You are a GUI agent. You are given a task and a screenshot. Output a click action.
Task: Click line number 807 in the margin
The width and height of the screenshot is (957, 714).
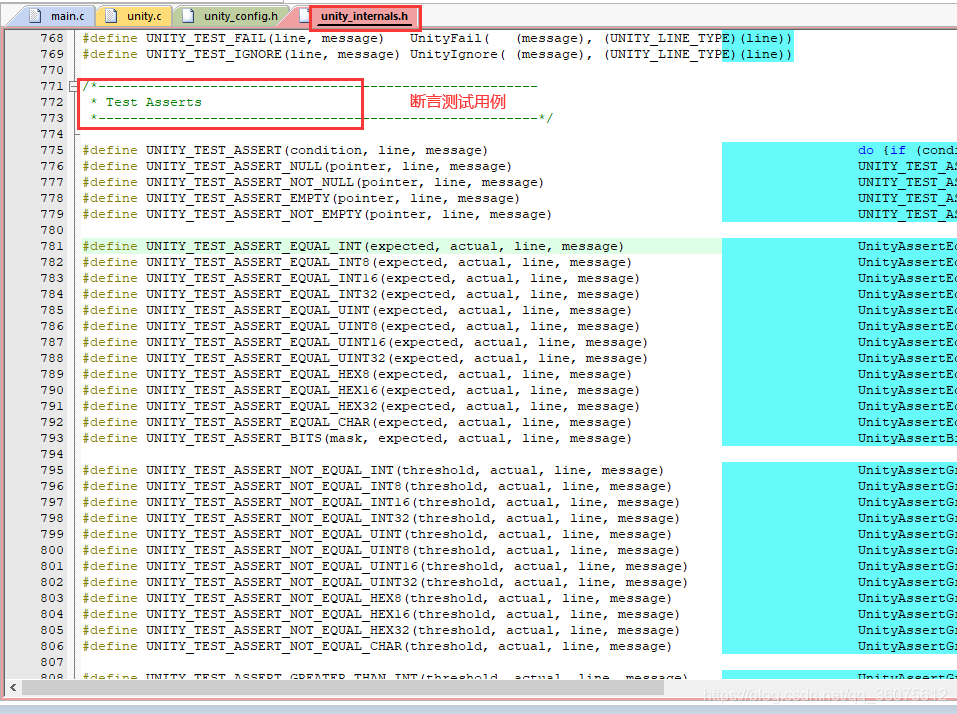pyautogui.click(x=50, y=662)
